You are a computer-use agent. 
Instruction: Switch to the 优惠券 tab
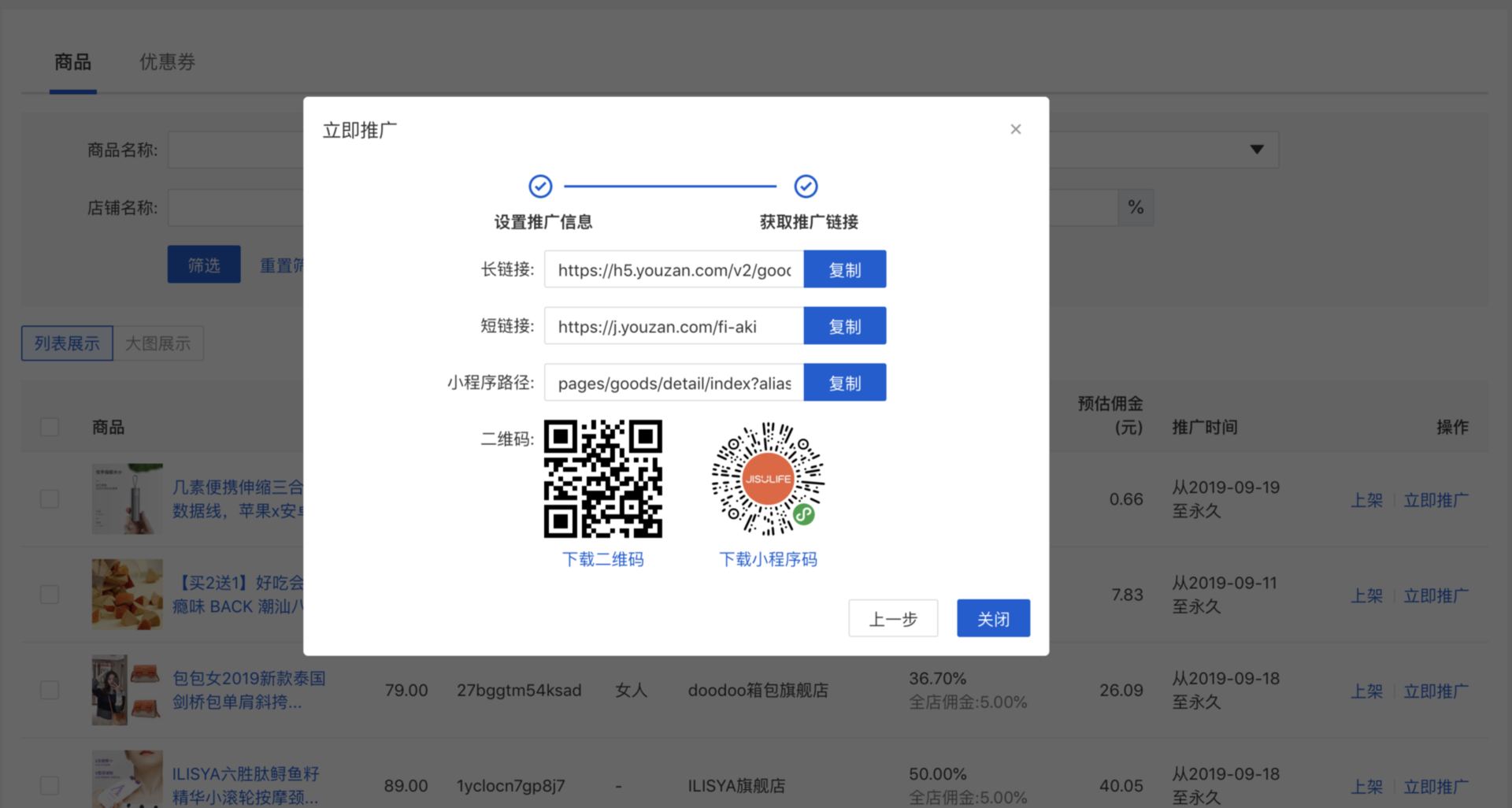[167, 62]
